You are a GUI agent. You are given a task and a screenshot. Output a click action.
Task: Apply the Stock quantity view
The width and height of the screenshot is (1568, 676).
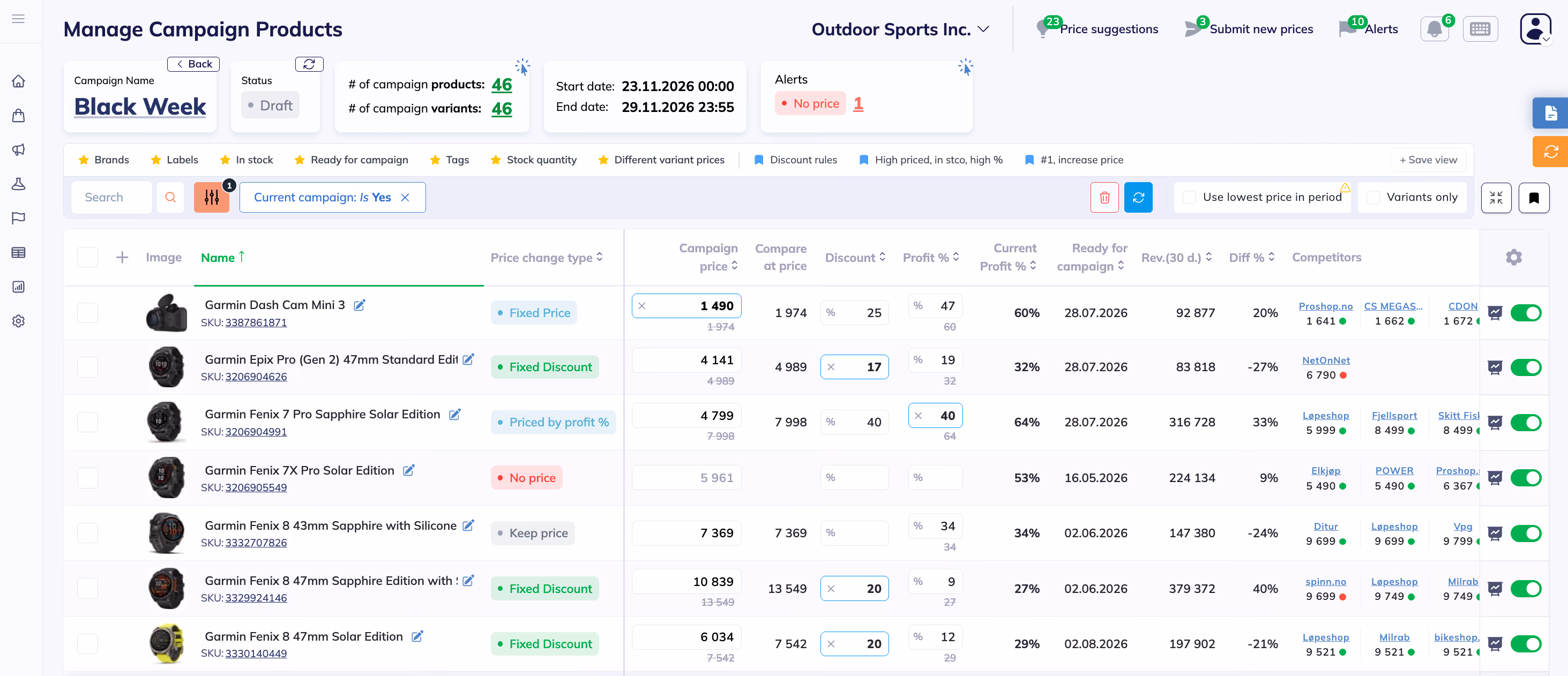click(533, 160)
